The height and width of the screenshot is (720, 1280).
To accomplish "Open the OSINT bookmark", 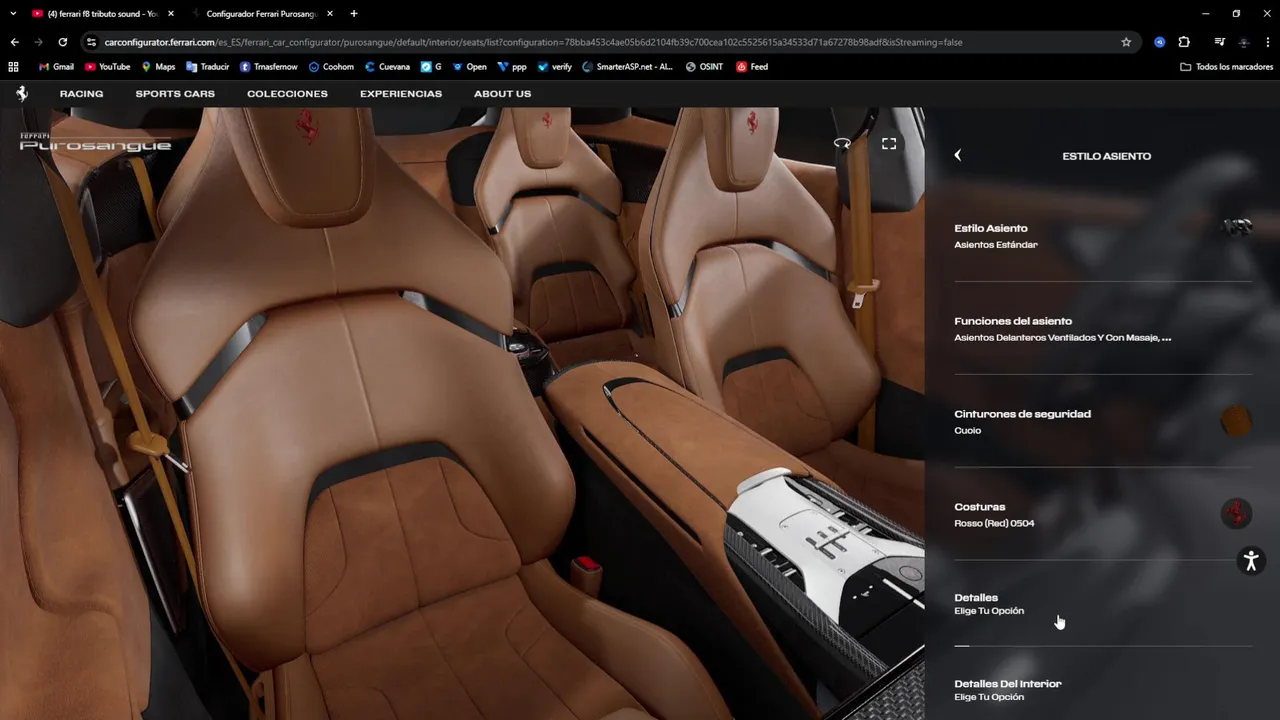I will [x=704, y=67].
